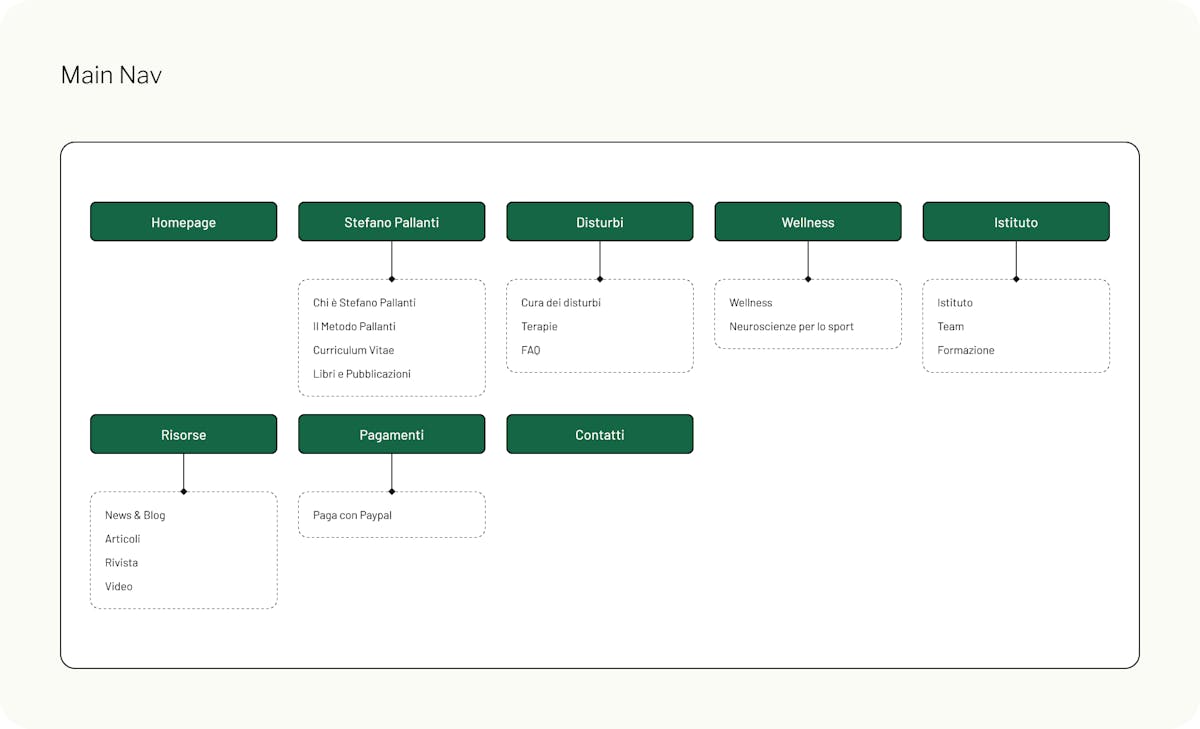The width and height of the screenshot is (1200, 729).
Task: Open the Disturbi nav box
Action: click(x=599, y=222)
